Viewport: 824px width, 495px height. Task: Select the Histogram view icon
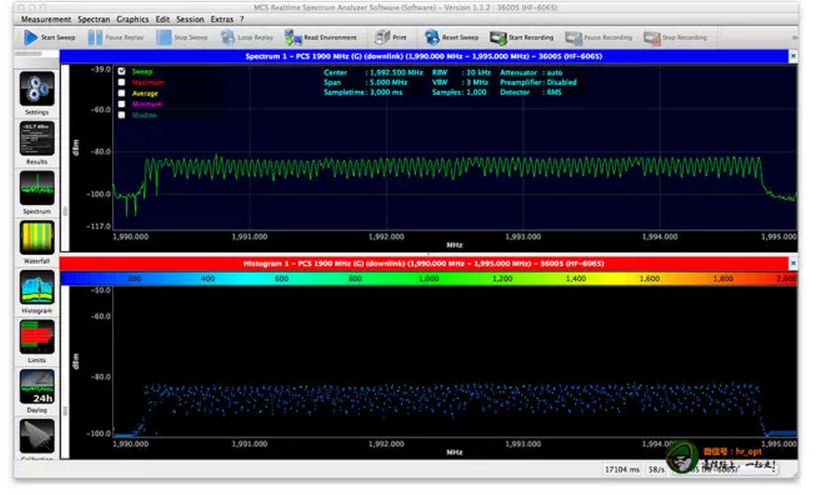(37, 288)
